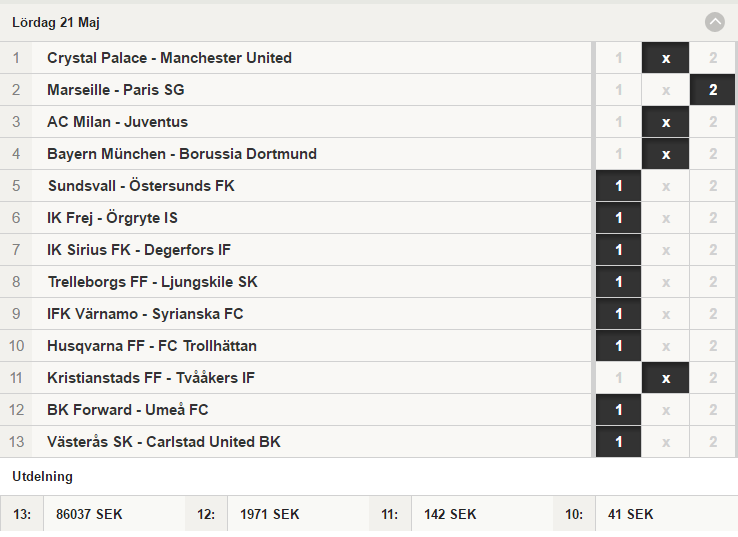Deselect x for Bayern München - Borussia Dortmund

[x=666, y=154]
